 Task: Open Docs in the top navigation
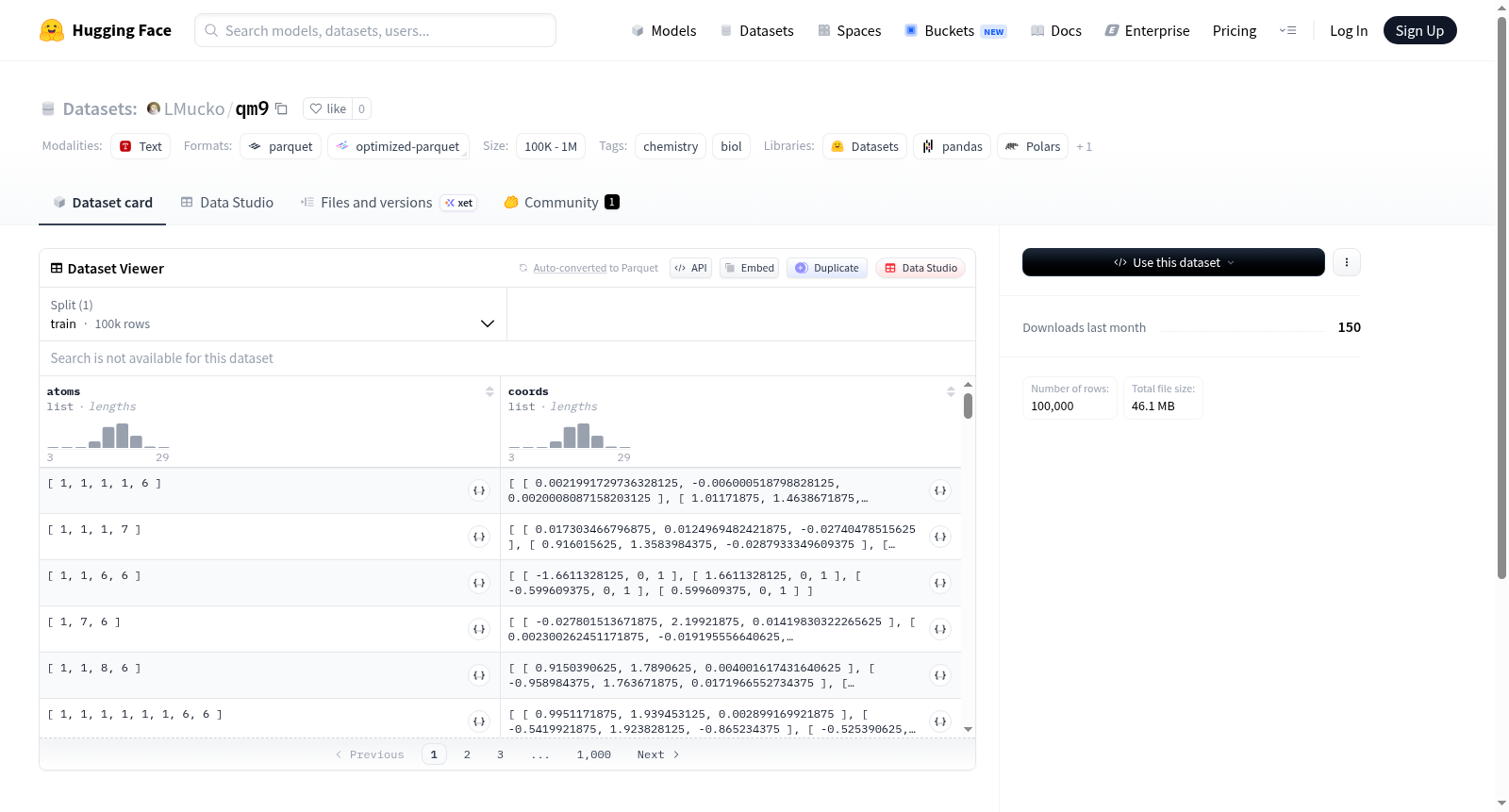pyautogui.click(x=1056, y=30)
